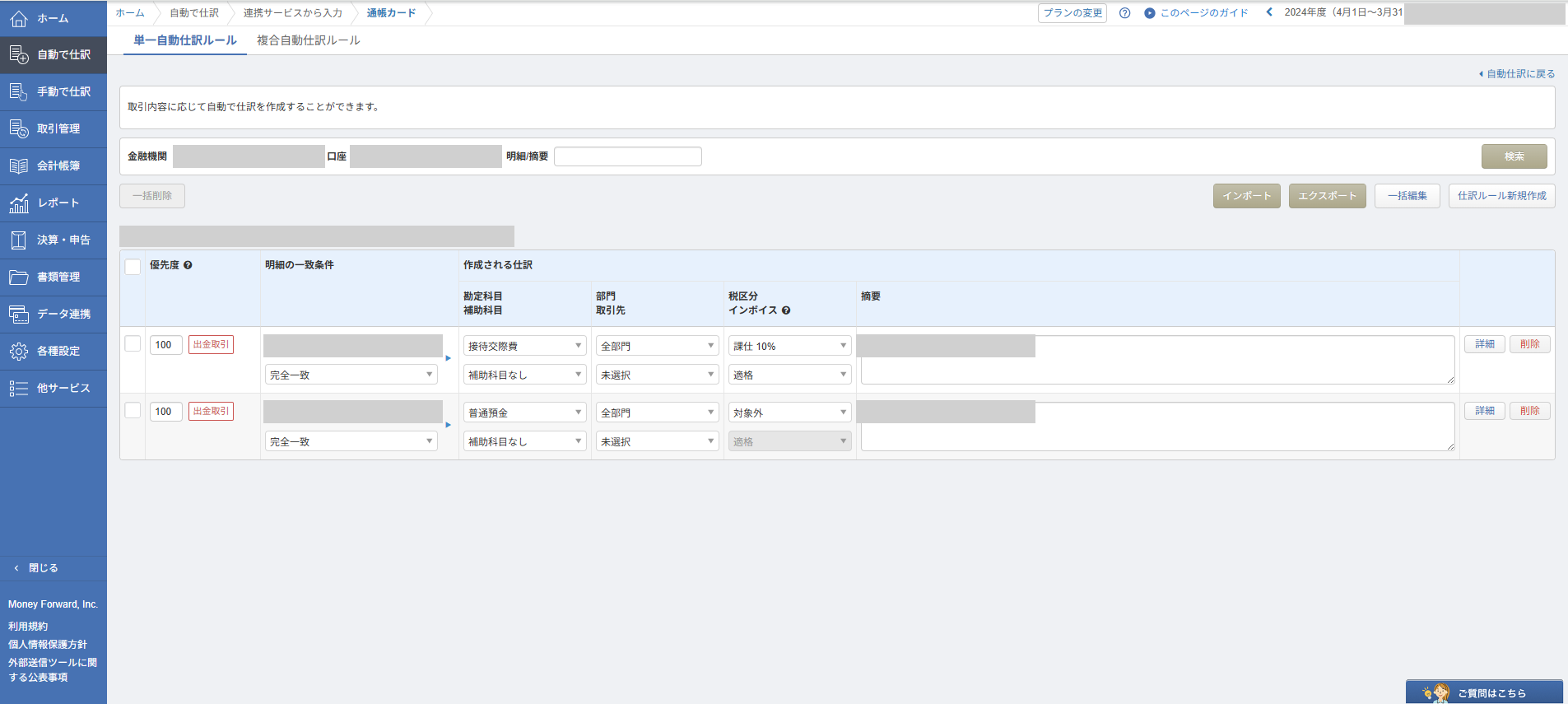Click the help question mark beside 優先度
This screenshot has height=704, width=1568.
pyautogui.click(x=188, y=265)
